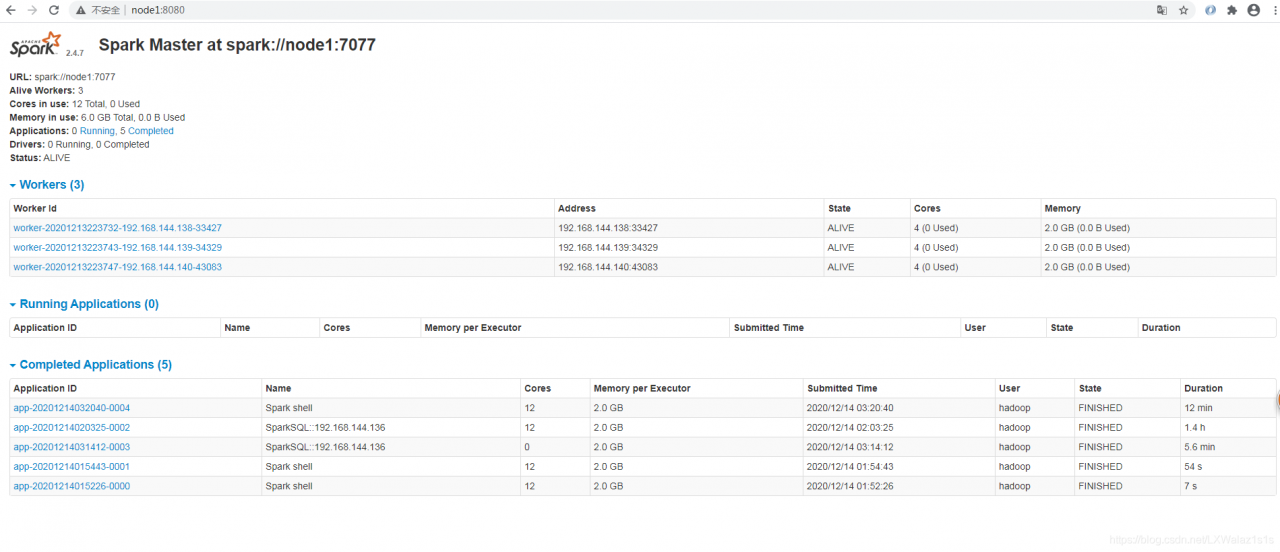The image size is (1280, 552).
Task: Bookmark this page with the star
Action: point(1184,10)
